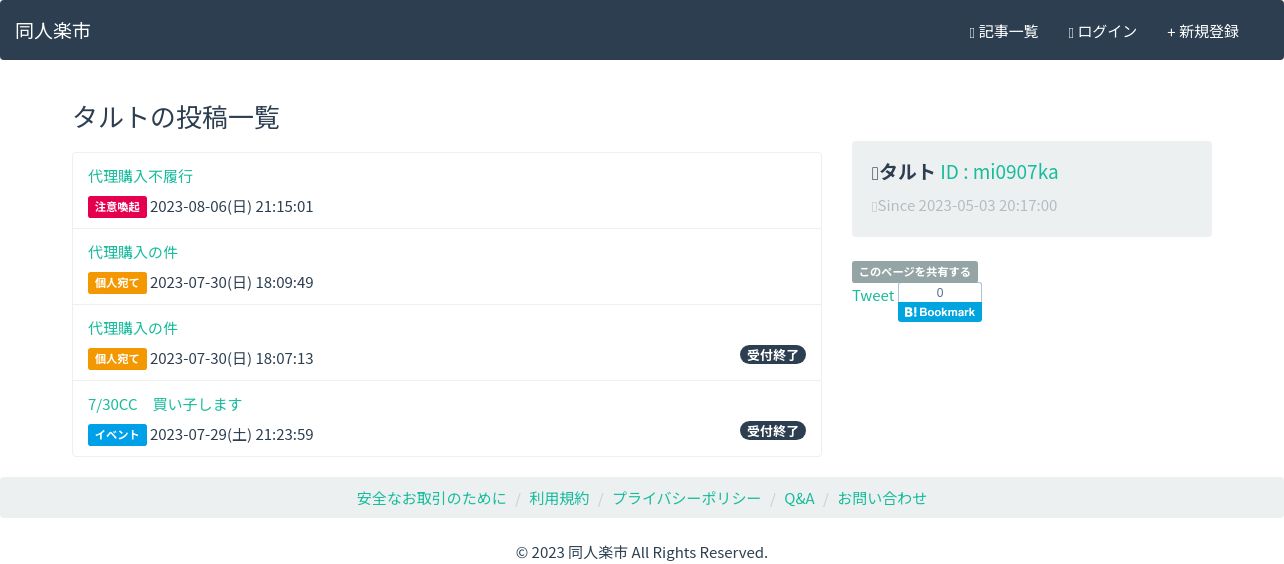Click the bookmark count showing 0
This screenshot has height=564, width=1284.
tap(940, 292)
